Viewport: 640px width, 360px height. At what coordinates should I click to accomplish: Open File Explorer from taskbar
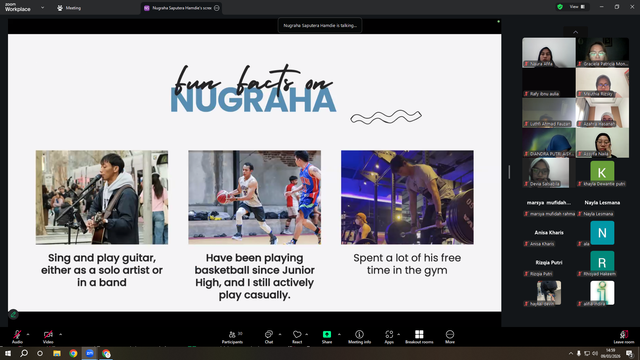click(x=57, y=353)
